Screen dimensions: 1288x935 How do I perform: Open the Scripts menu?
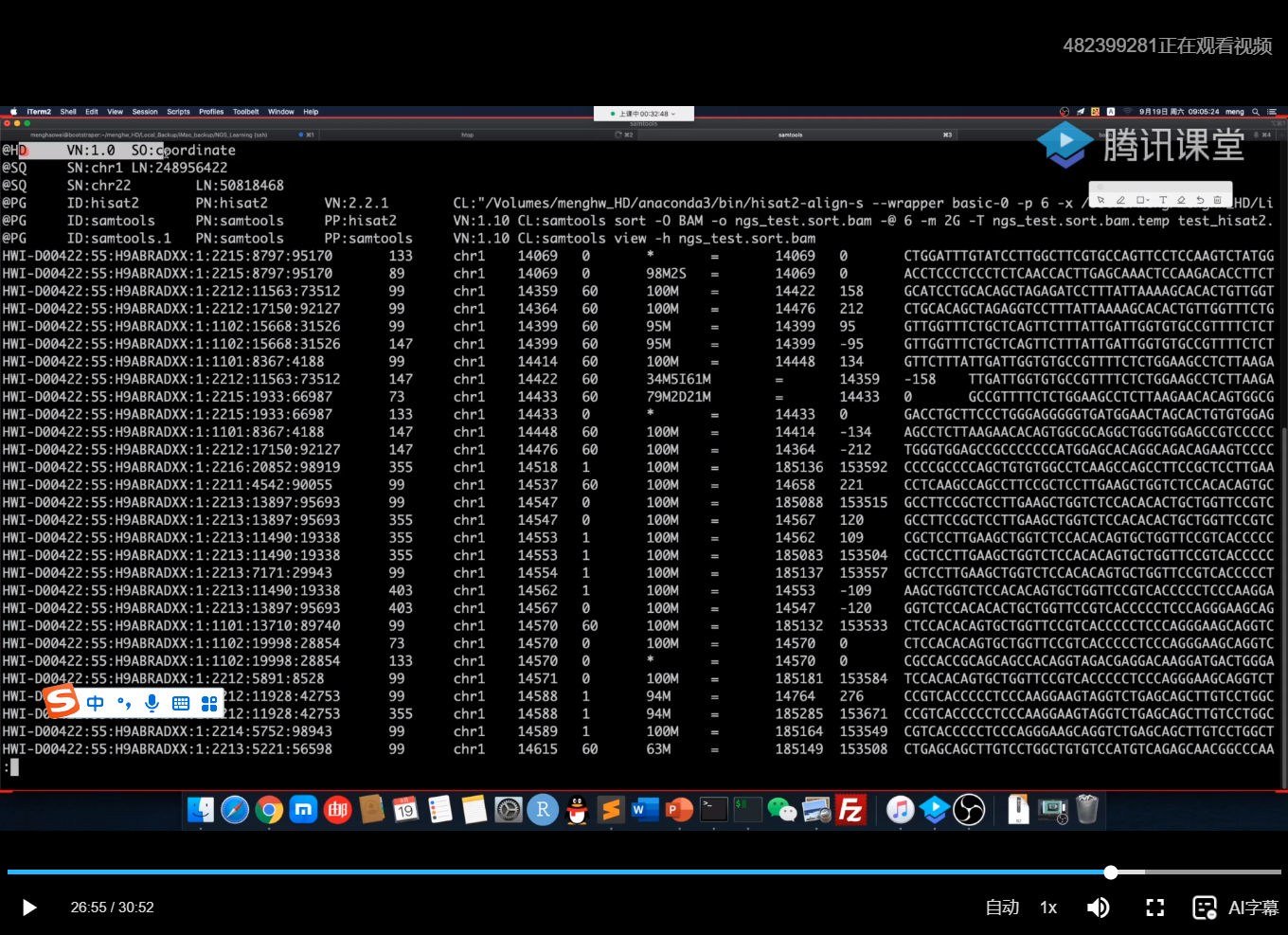coord(178,112)
